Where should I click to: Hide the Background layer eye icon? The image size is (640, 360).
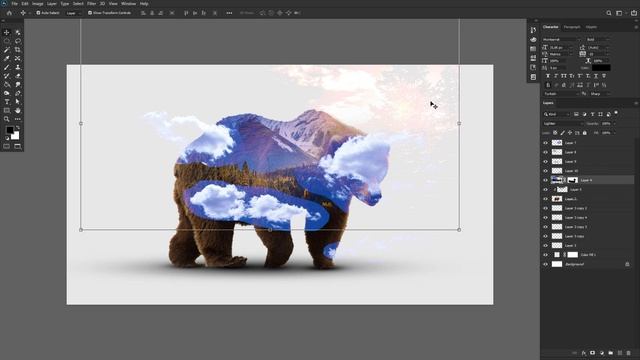(545, 264)
